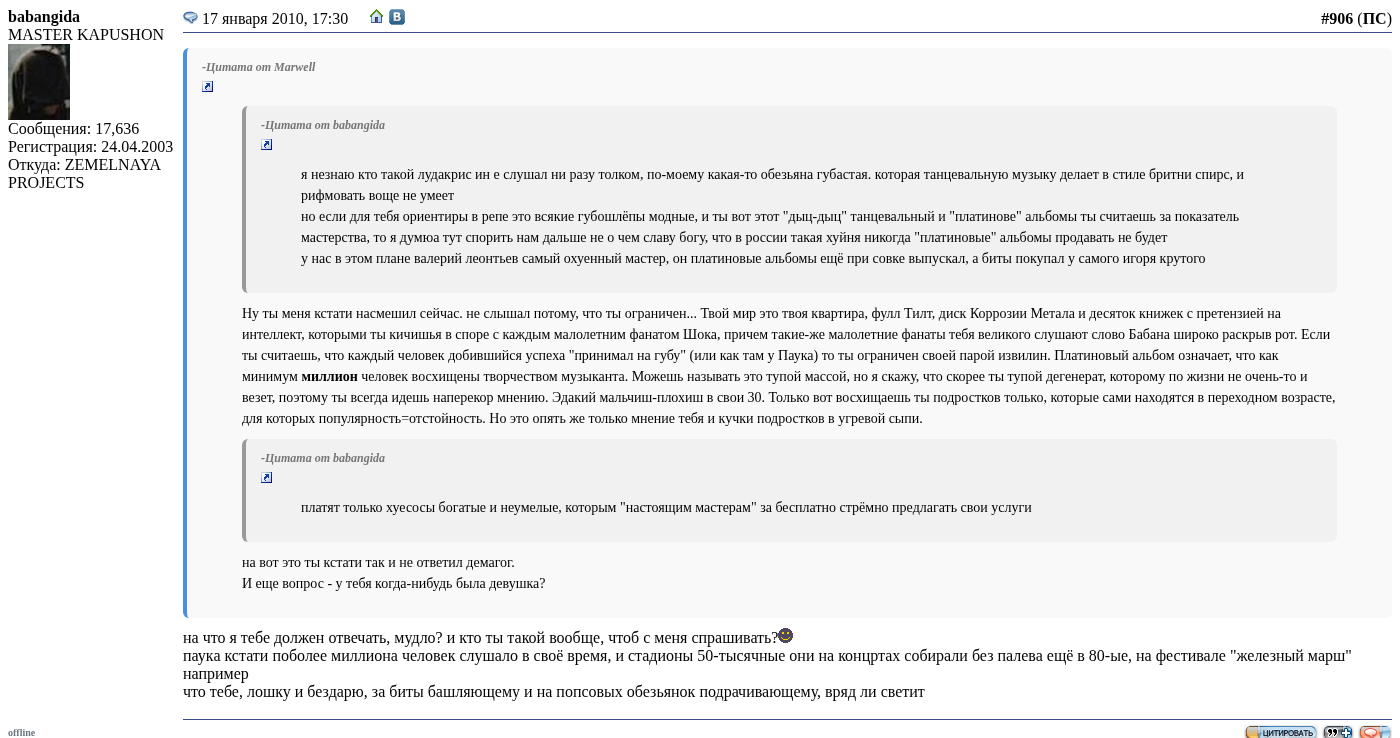The height and width of the screenshot is (738, 1400).
Task: Click the smiley emoticon in the reply text
Action: tap(785, 636)
